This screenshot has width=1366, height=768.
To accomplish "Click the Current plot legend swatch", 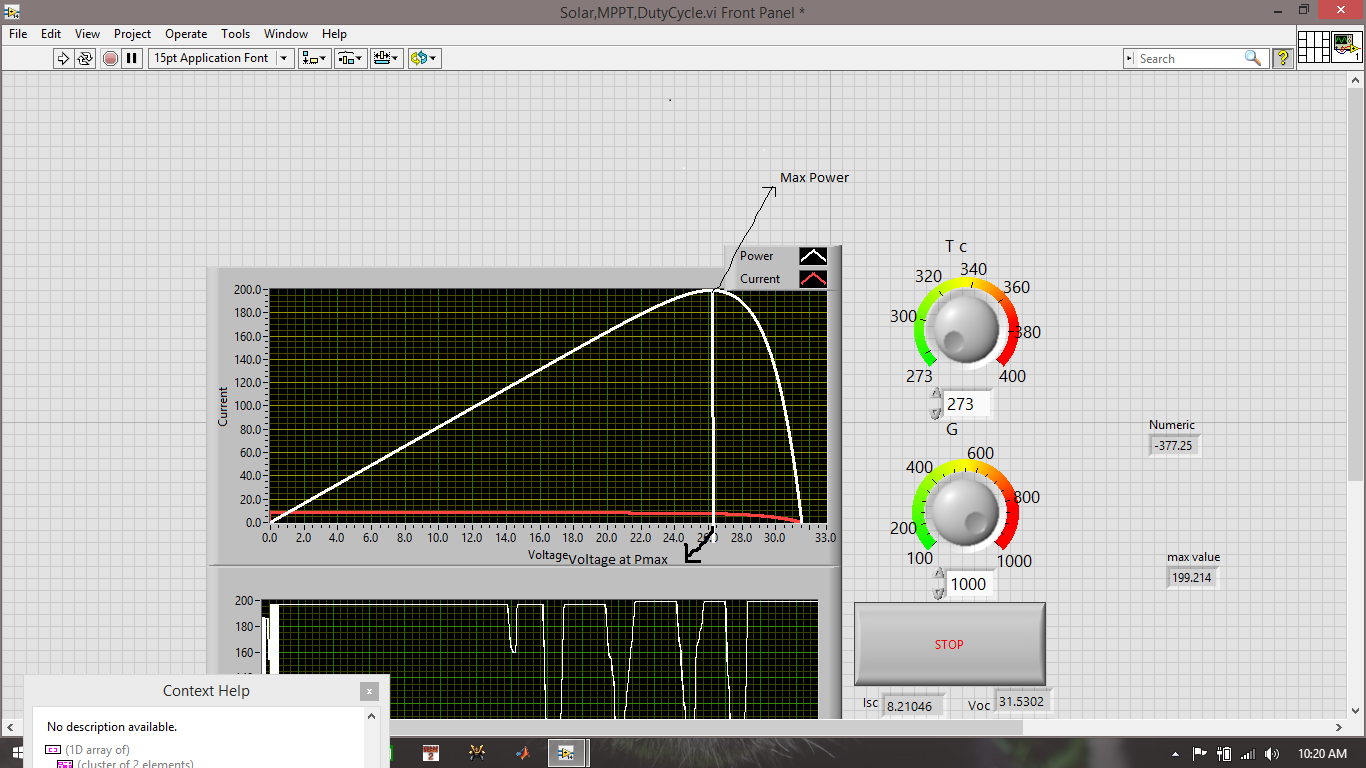I will tap(813, 279).
